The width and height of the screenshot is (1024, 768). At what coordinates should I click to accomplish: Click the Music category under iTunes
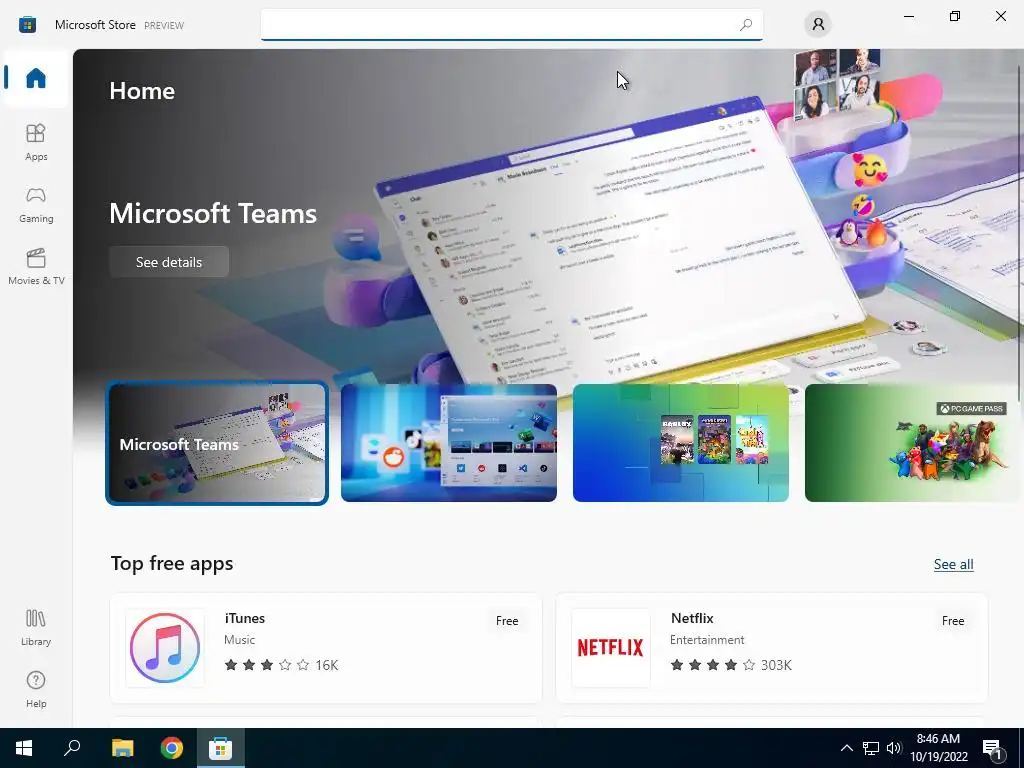240,640
